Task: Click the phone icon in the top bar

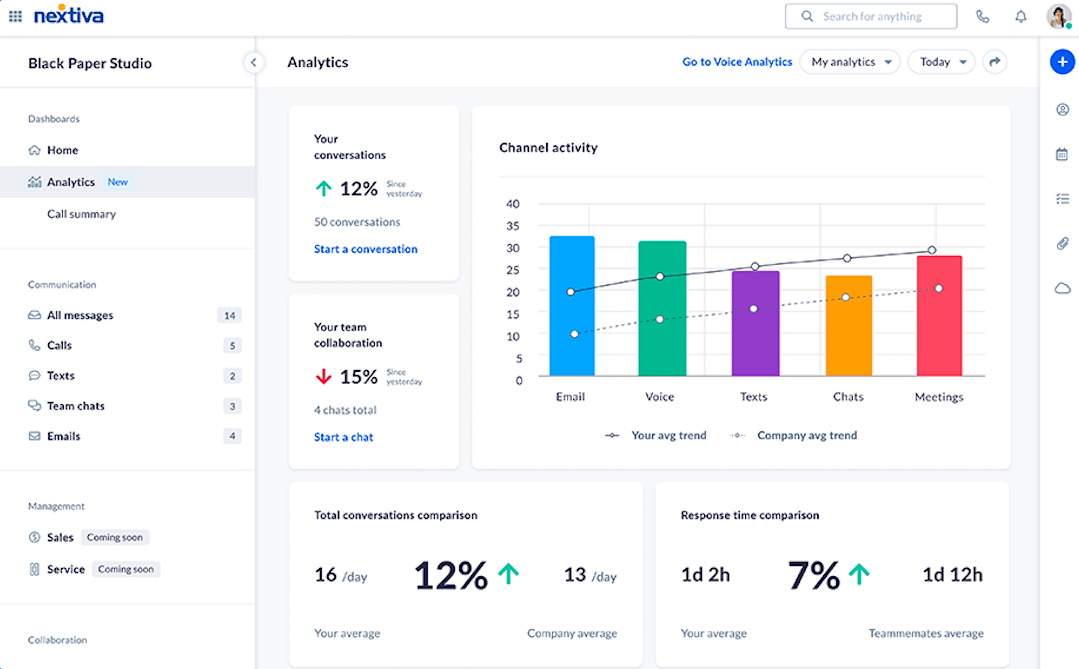Action: [982, 16]
